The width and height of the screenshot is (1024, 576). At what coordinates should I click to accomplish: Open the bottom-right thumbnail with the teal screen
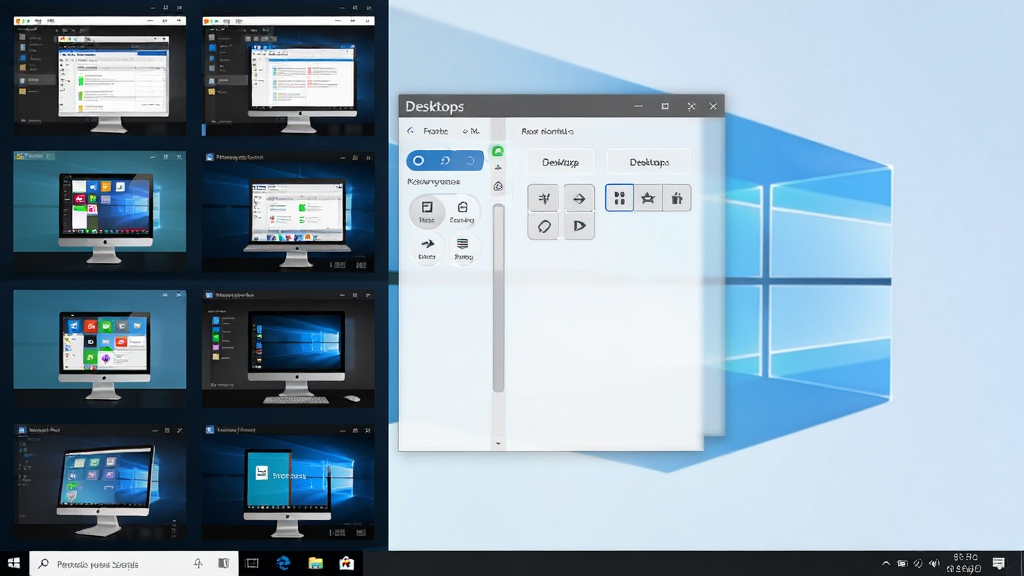click(x=289, y=482)
